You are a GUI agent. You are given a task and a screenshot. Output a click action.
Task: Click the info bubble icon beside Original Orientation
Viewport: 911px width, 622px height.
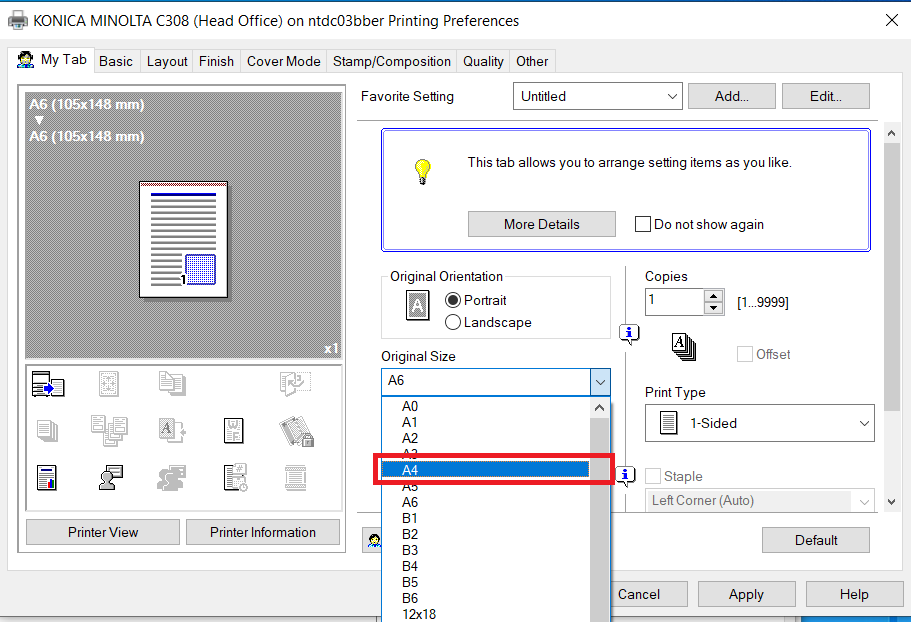pos(629,334)
